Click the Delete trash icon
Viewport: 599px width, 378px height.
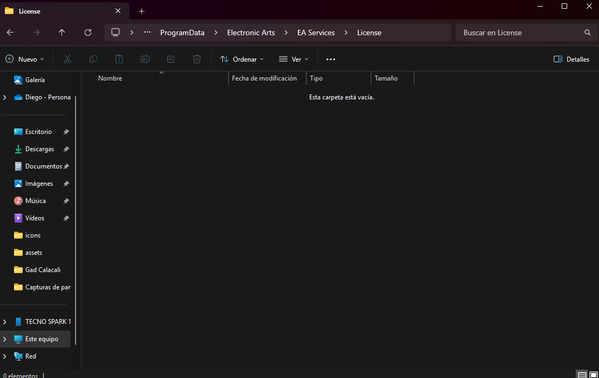click(197, 59)
